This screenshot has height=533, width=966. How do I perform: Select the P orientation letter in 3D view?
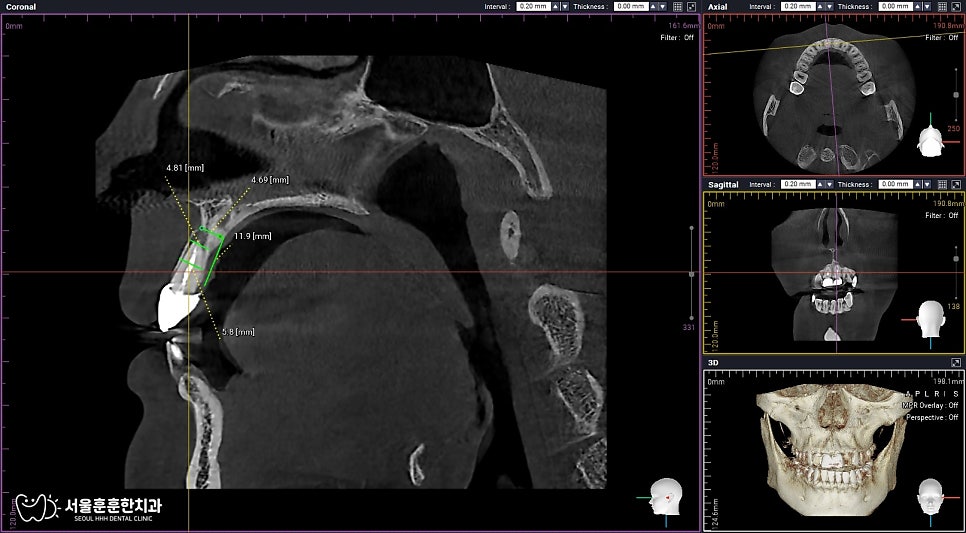point(917,394)
